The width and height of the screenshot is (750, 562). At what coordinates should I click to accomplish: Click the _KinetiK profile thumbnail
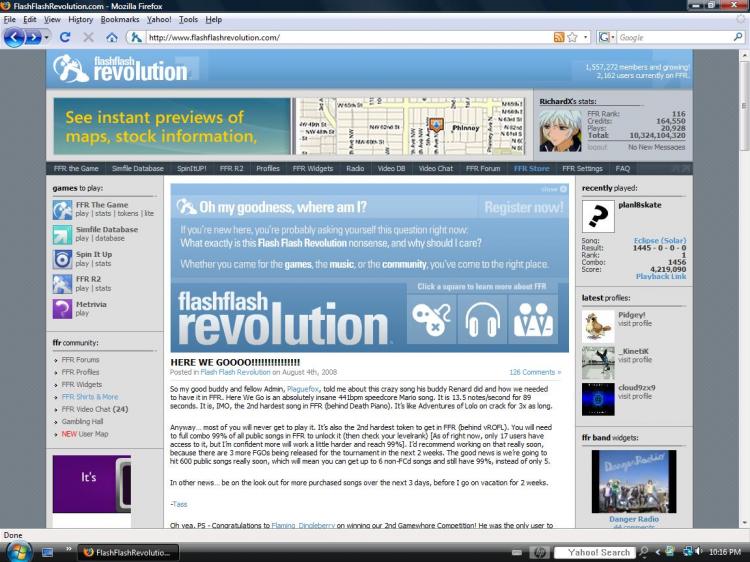(x=598, y=363)
